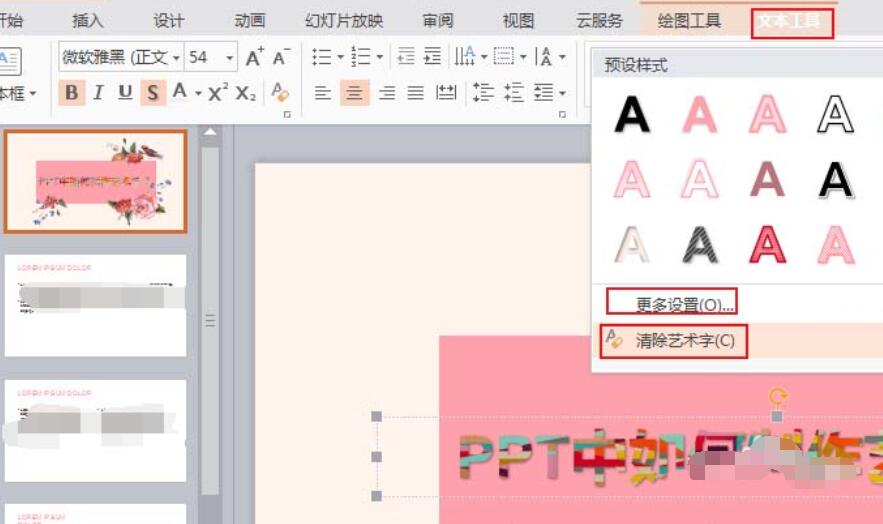This screenshot has height=524, width=883.
Task: Select the first slide thumbnail with flowers
Action: (x=96, y=181)
